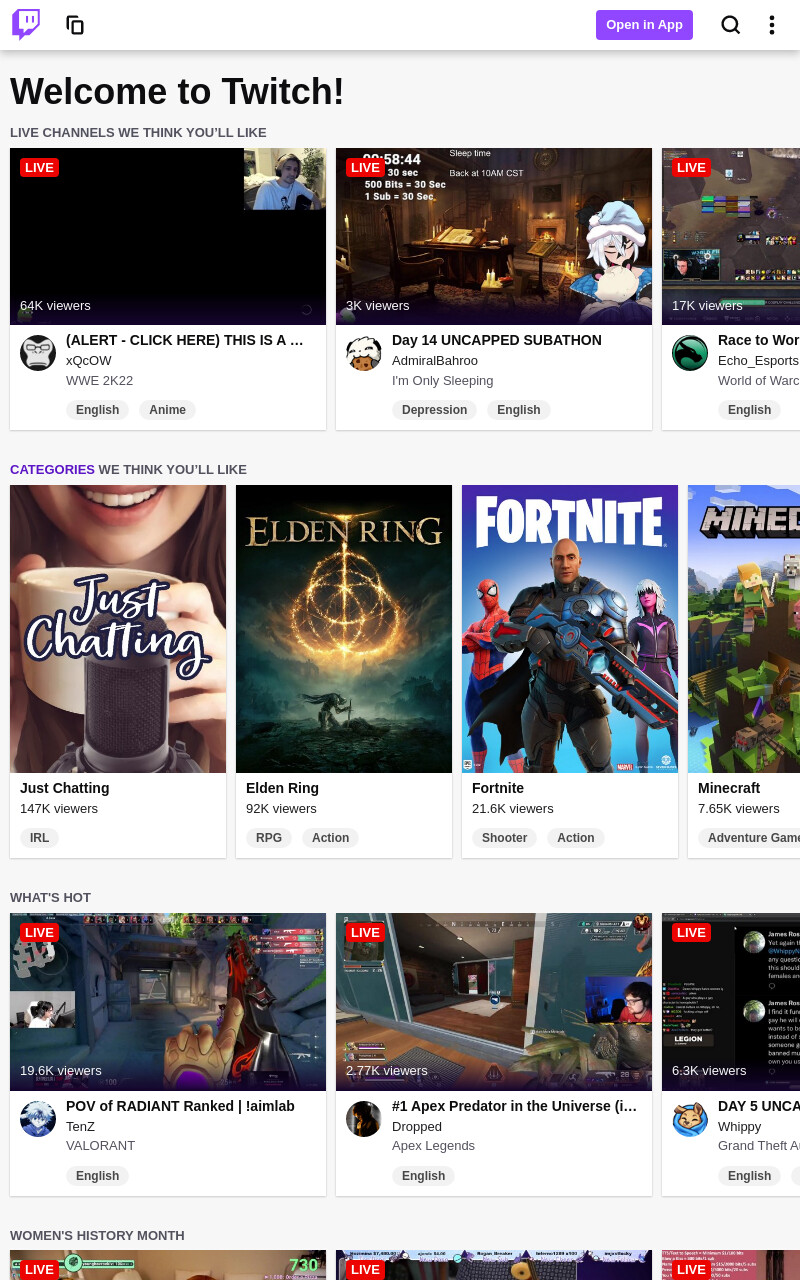Image resolution: width=800 pixels, height=1280 pixels.
Task: Open the search magnifier icon
Action: [731, 25]
